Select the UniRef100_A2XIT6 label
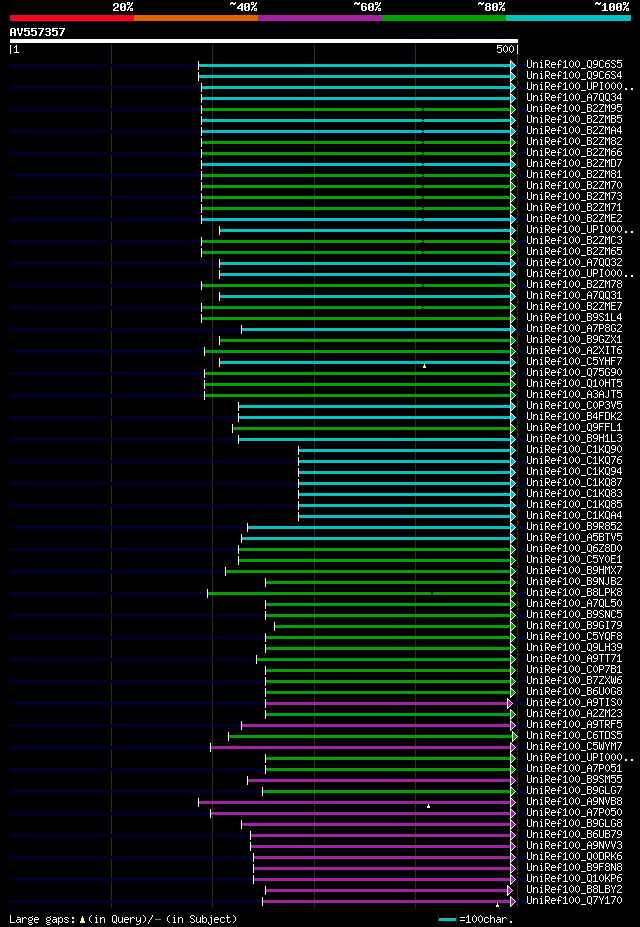This screenshot has height=927, width=640. (574, 351)
